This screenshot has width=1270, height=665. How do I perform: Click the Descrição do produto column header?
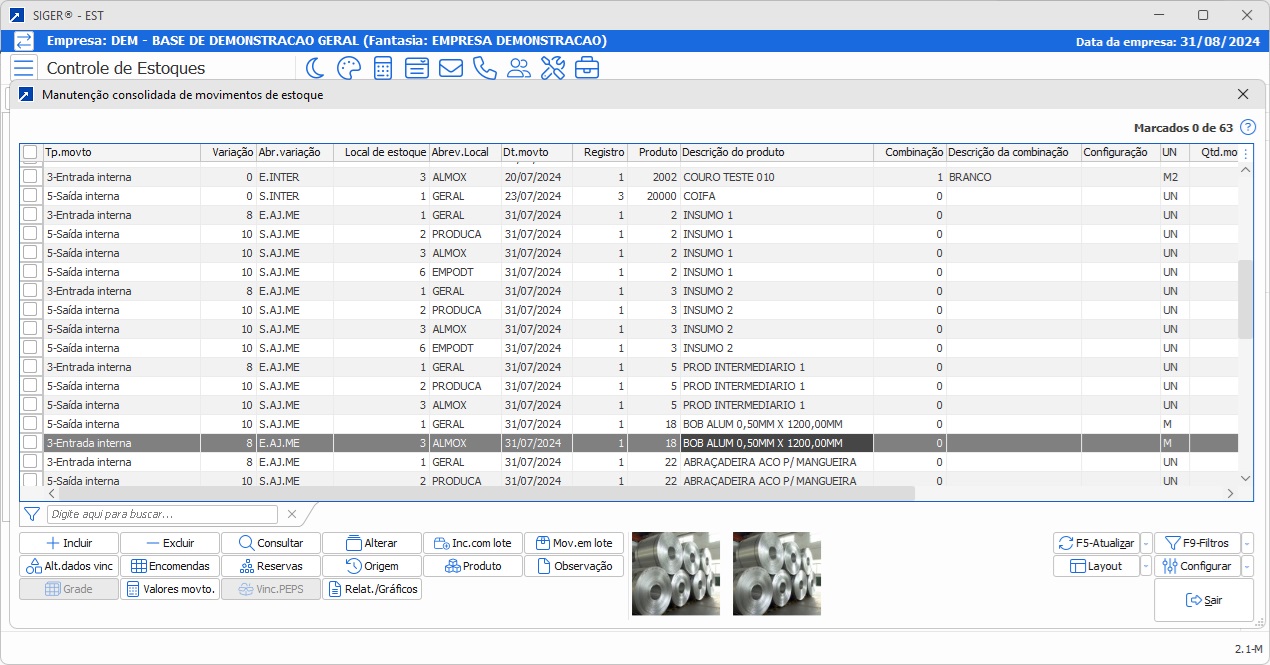coord(775,153)
